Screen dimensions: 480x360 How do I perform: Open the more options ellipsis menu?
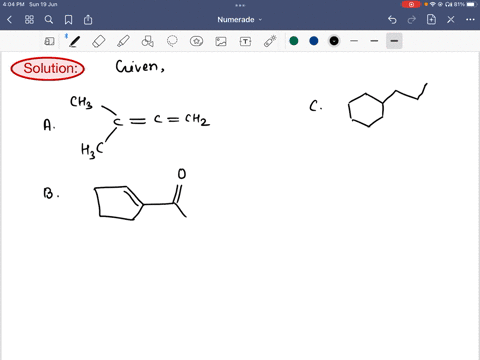click(470, 20)
